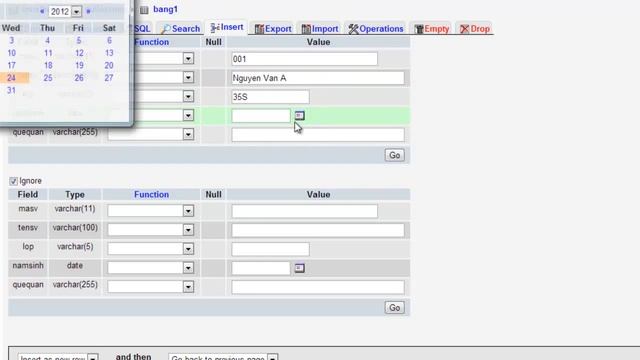Viewport: 640px width, 360px height.
Task: Click first quequan value field
Action: pyautogui.click(x=318, y=135)
